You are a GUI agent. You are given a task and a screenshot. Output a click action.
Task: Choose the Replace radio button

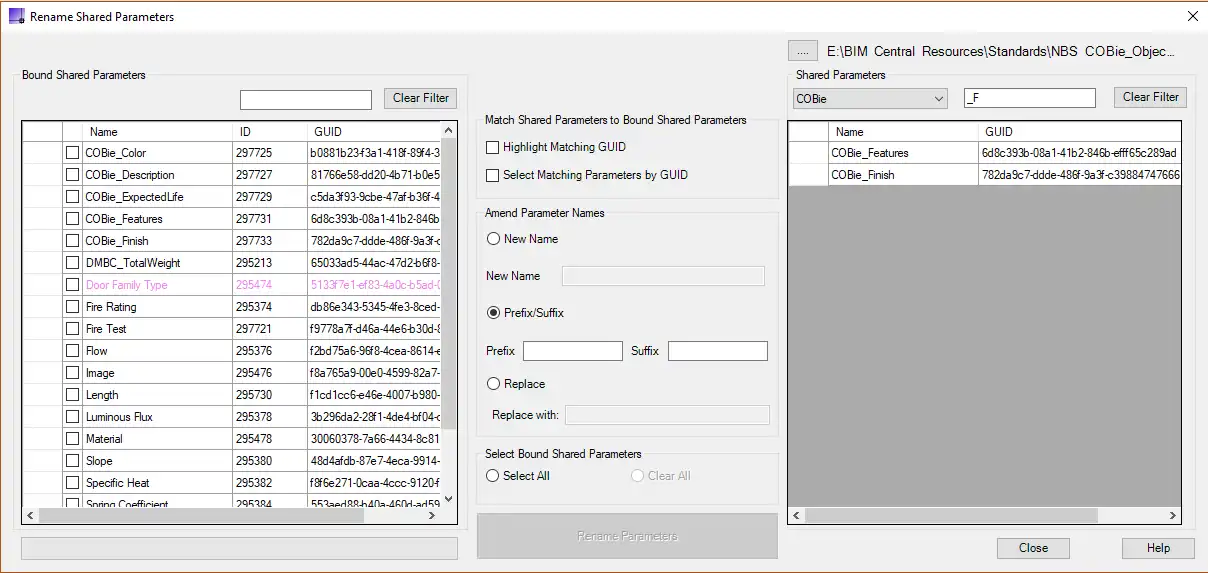coord(493,384)
